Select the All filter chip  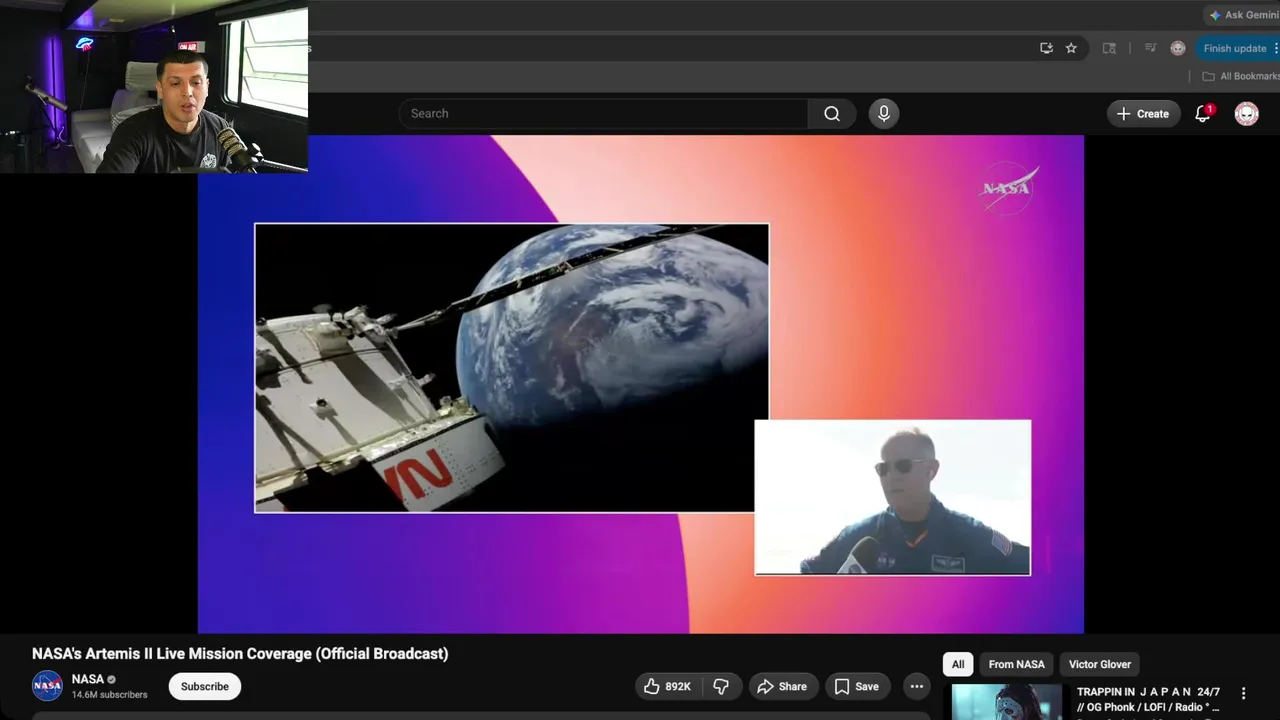(958, 664)
